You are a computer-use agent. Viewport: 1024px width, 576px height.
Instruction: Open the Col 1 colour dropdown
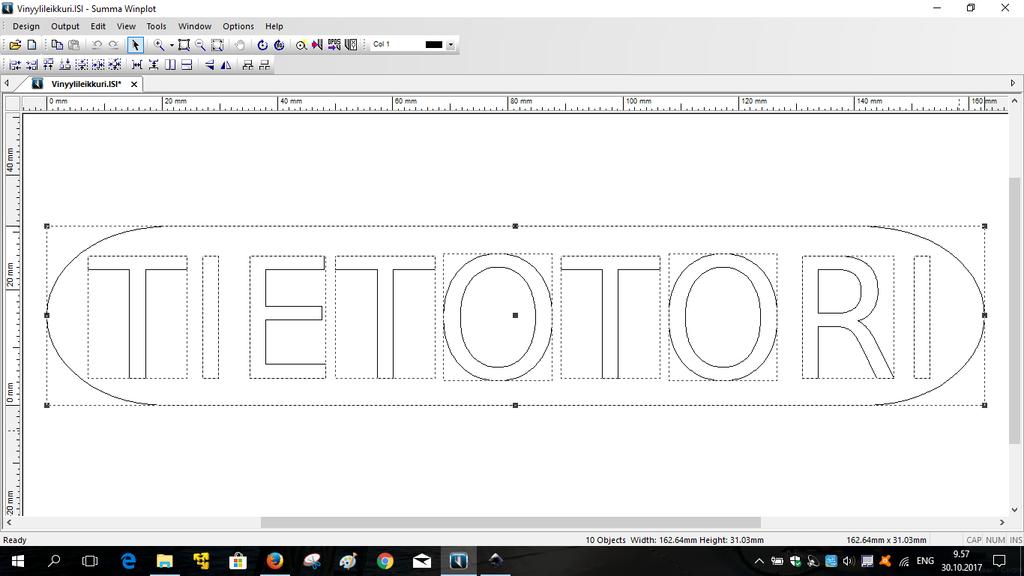point(451,45)
